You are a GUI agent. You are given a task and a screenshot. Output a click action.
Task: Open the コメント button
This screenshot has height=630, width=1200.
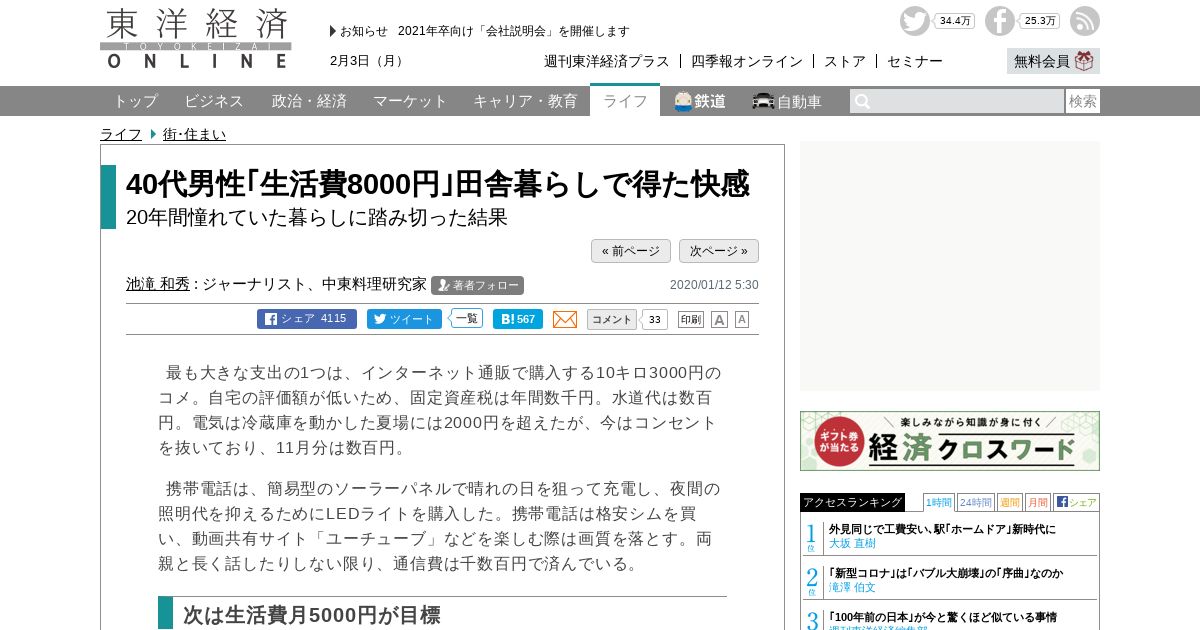[x=612, y=319]
